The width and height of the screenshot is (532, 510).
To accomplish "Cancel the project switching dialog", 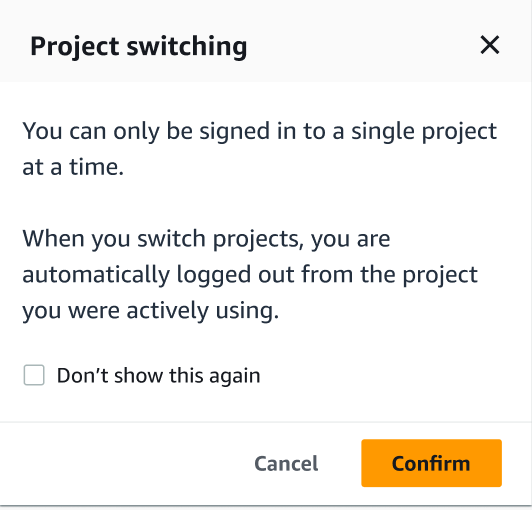I will pyautogui.click(x=286, y=464).
